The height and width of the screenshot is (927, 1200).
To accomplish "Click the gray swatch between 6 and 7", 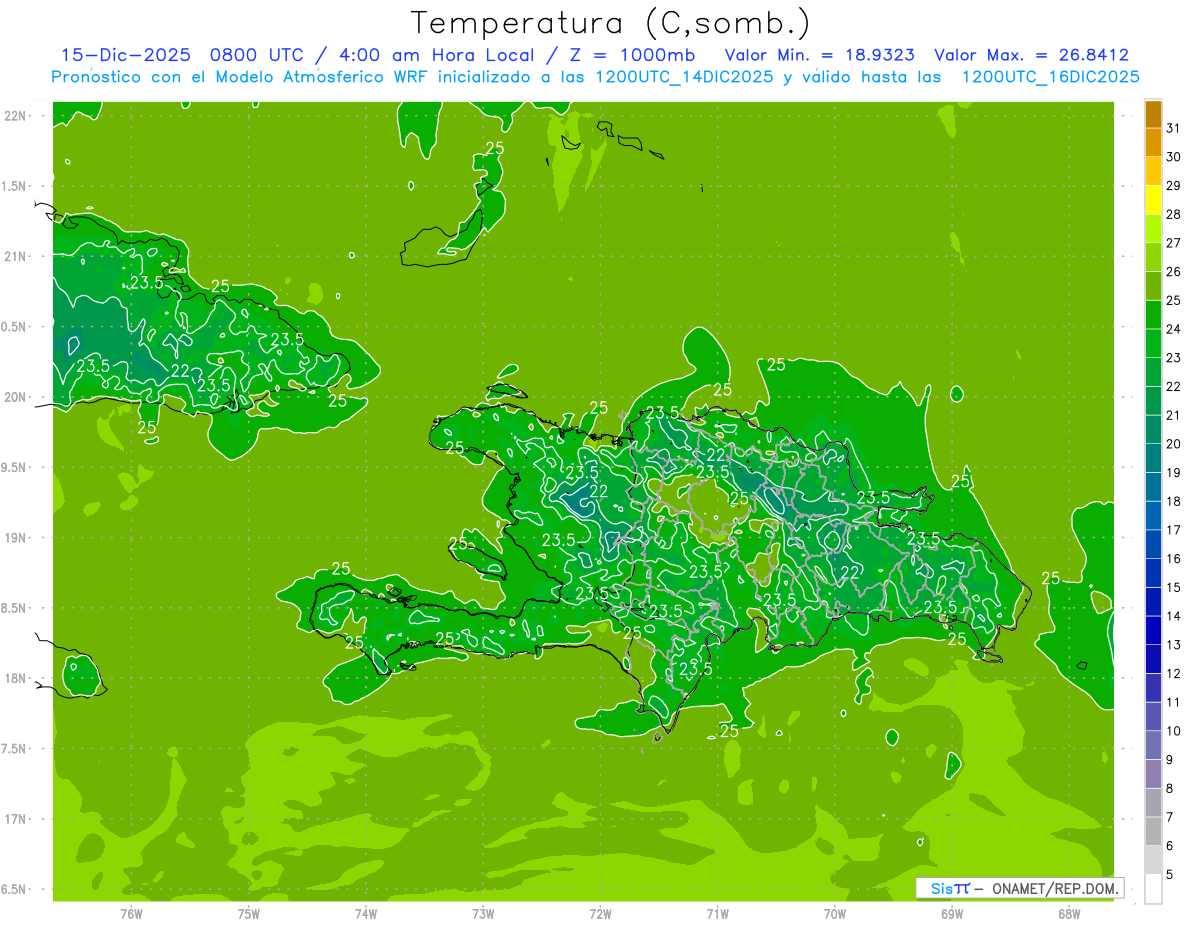I will point(1153,832).
